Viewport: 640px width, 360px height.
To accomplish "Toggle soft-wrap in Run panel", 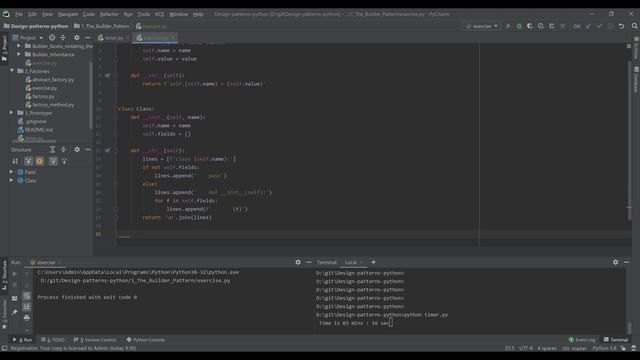I will point(27,296).
